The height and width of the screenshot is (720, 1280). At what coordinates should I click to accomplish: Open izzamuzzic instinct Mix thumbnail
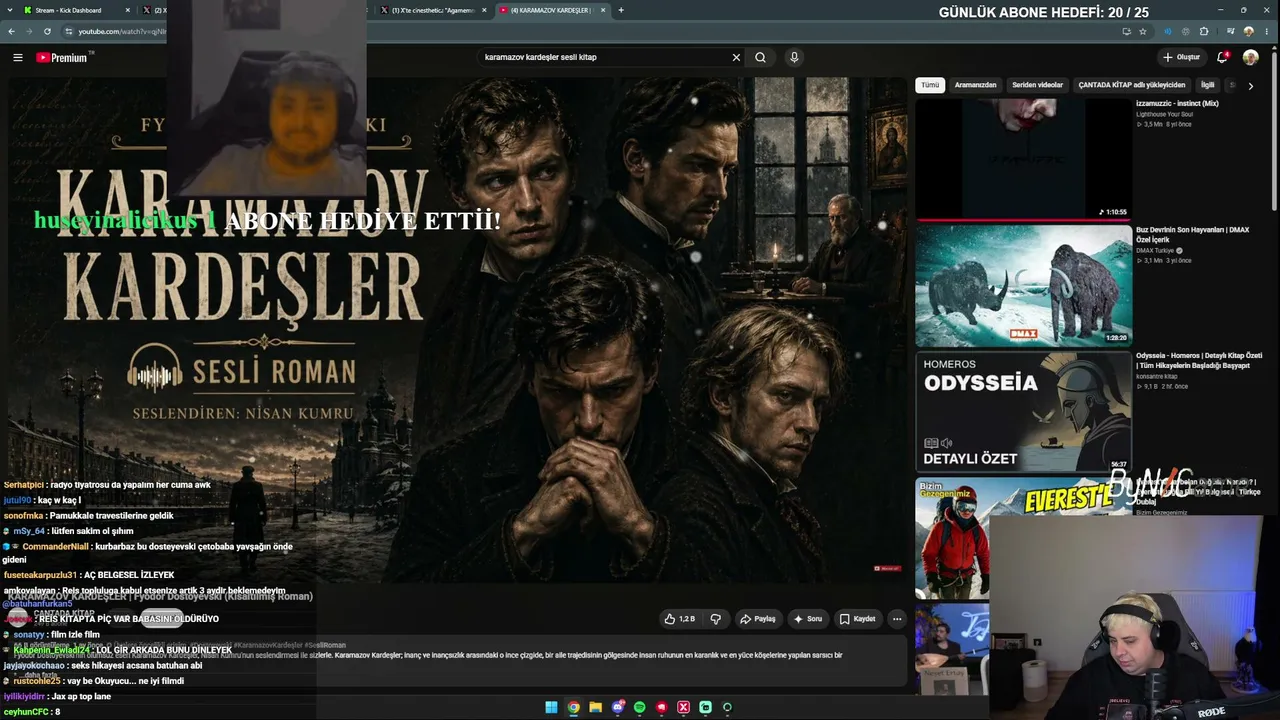1024,159
